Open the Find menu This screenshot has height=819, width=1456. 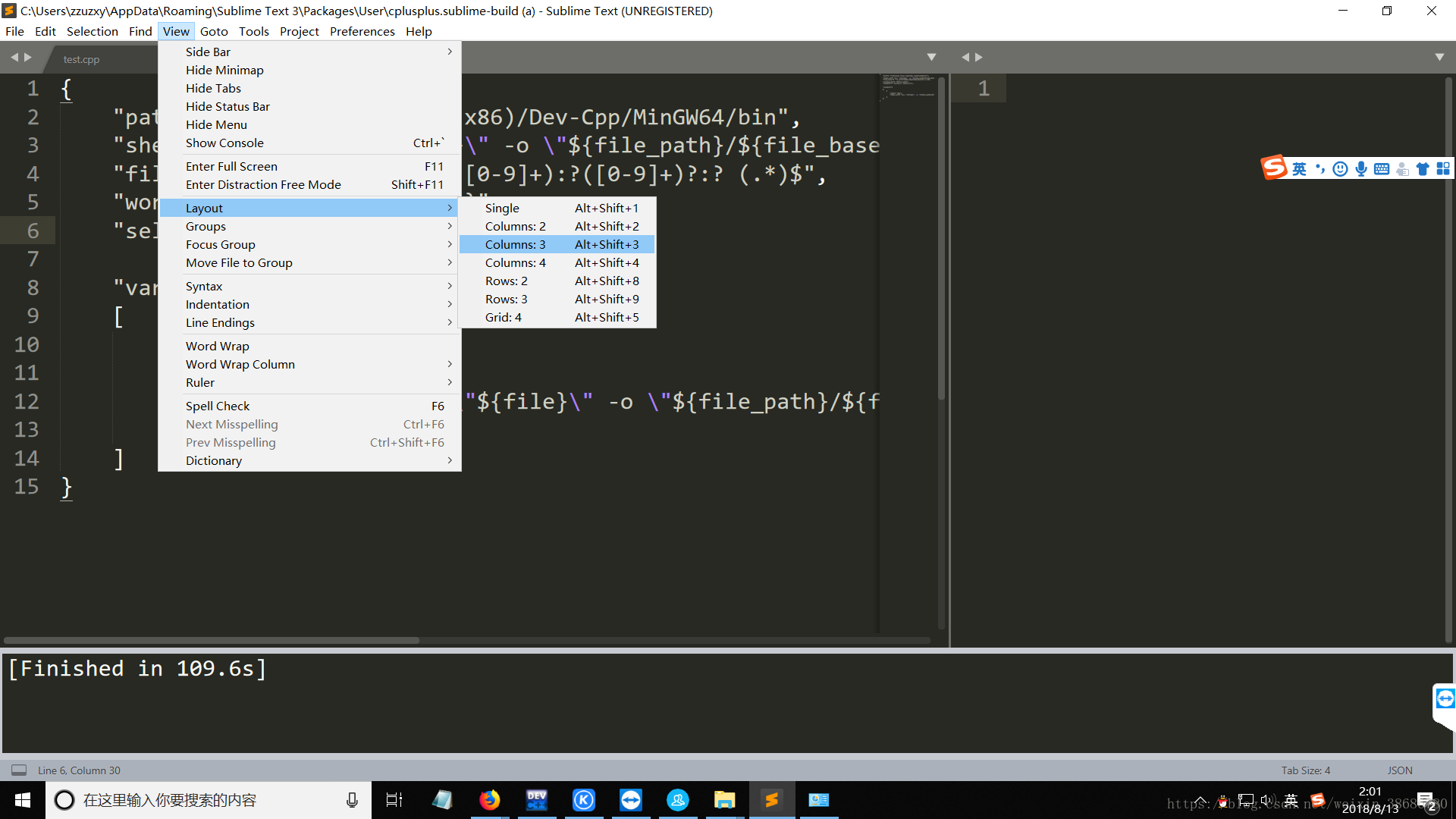[140, 31]
